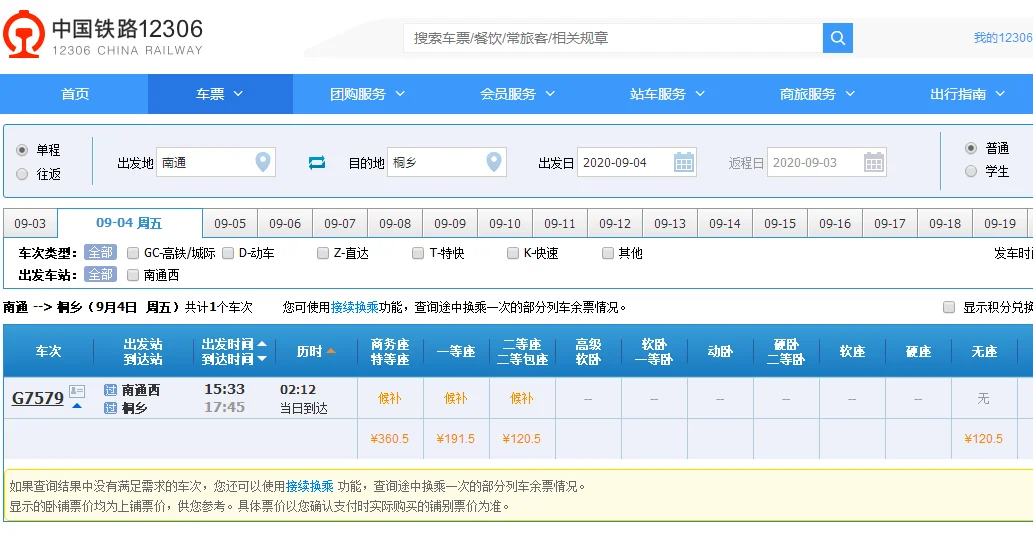Click the 过 badge next to 桐乡

tap(110, 408)
